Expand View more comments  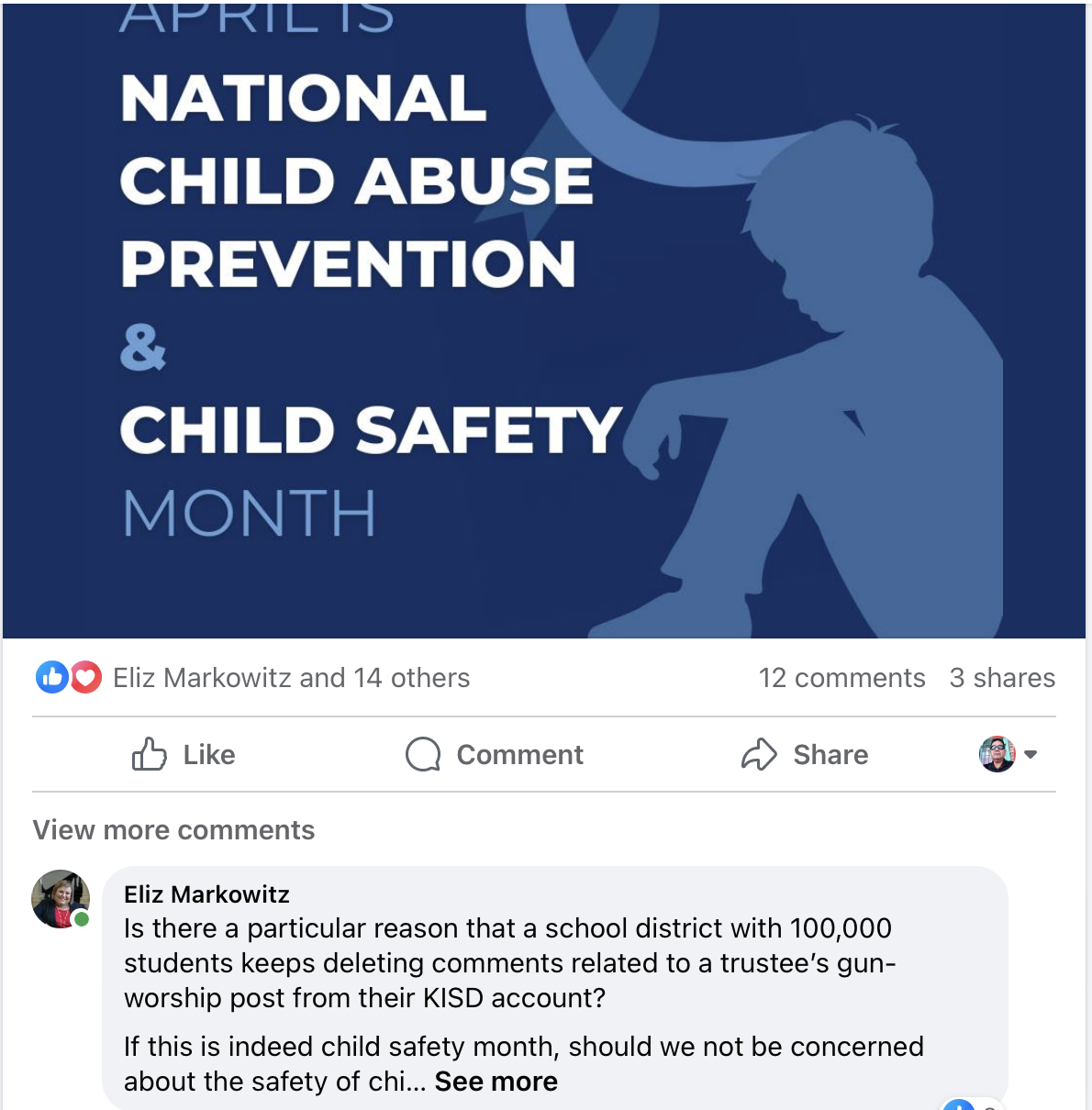[173, 830]
